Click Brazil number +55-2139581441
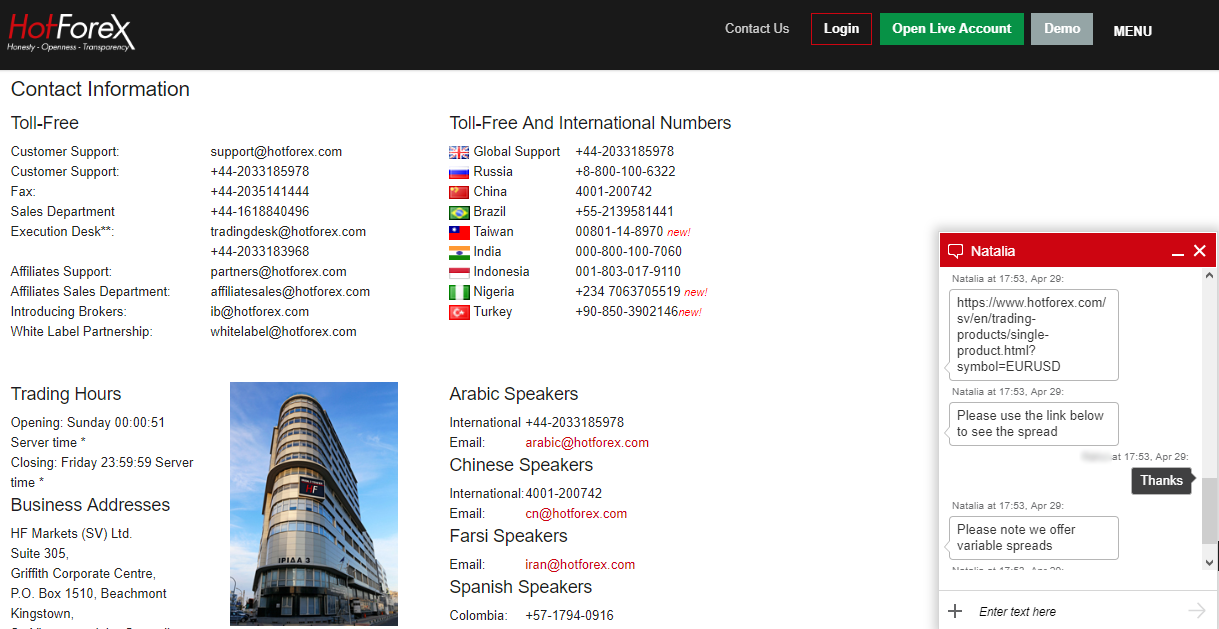Screen dimensions: 1219x629 click(x=624, y=212)
